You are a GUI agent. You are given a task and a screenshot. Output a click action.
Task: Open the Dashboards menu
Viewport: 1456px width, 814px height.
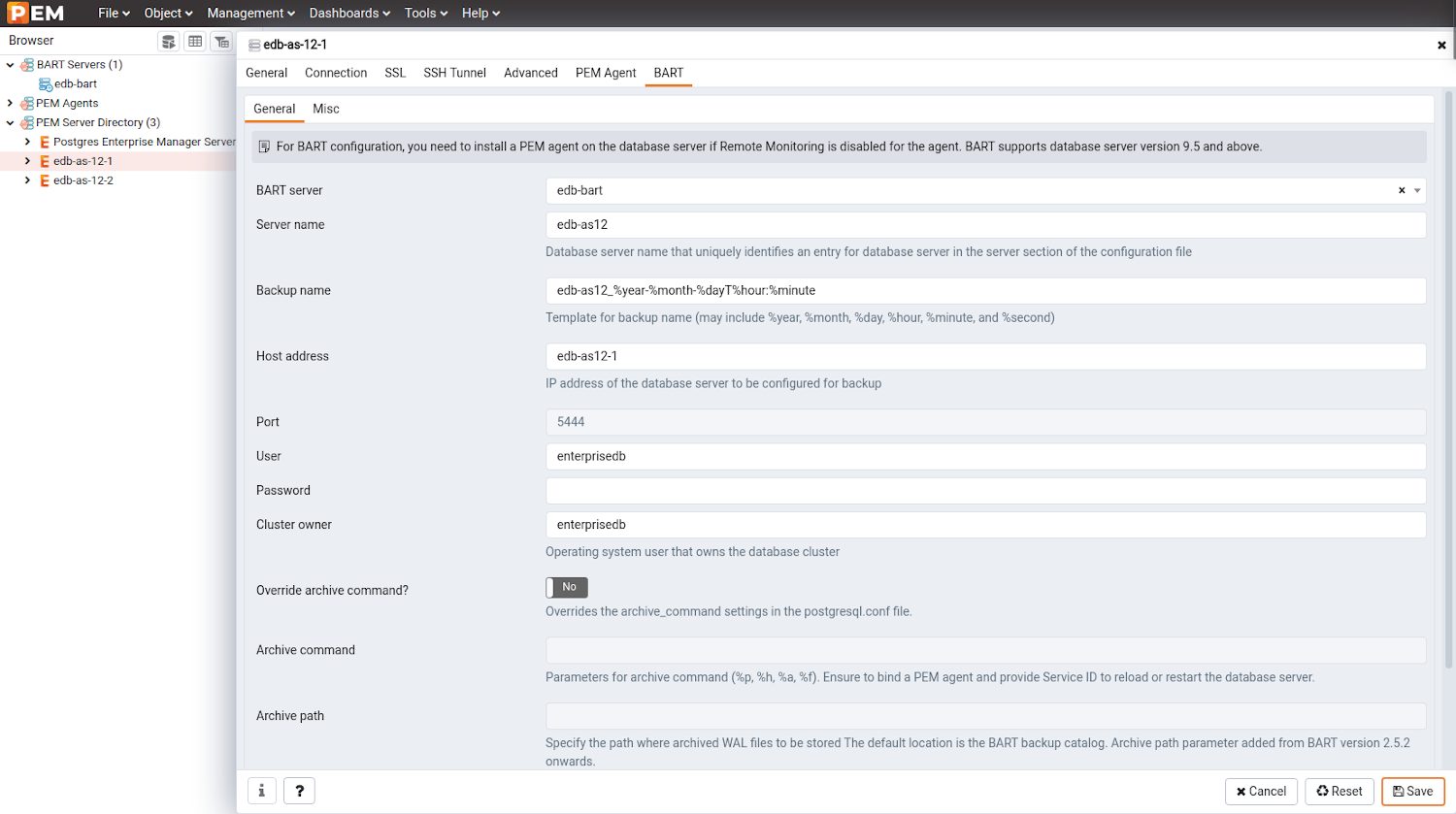click(x=349, y=14)
